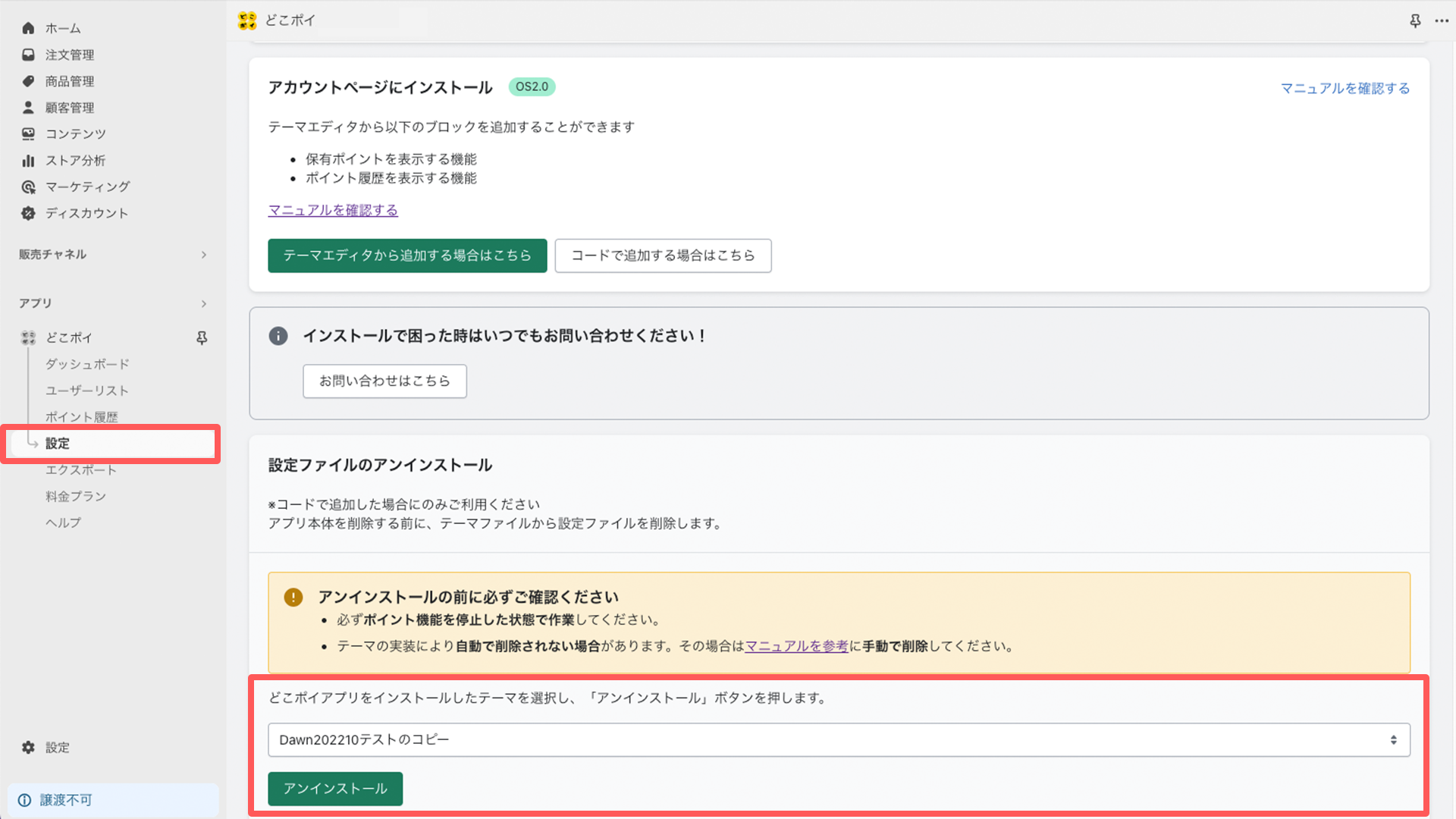Click the 注文管理 orders icon
Image resolution: width=1456 pixels, height=819 pixels.
(x=28, y=55)
